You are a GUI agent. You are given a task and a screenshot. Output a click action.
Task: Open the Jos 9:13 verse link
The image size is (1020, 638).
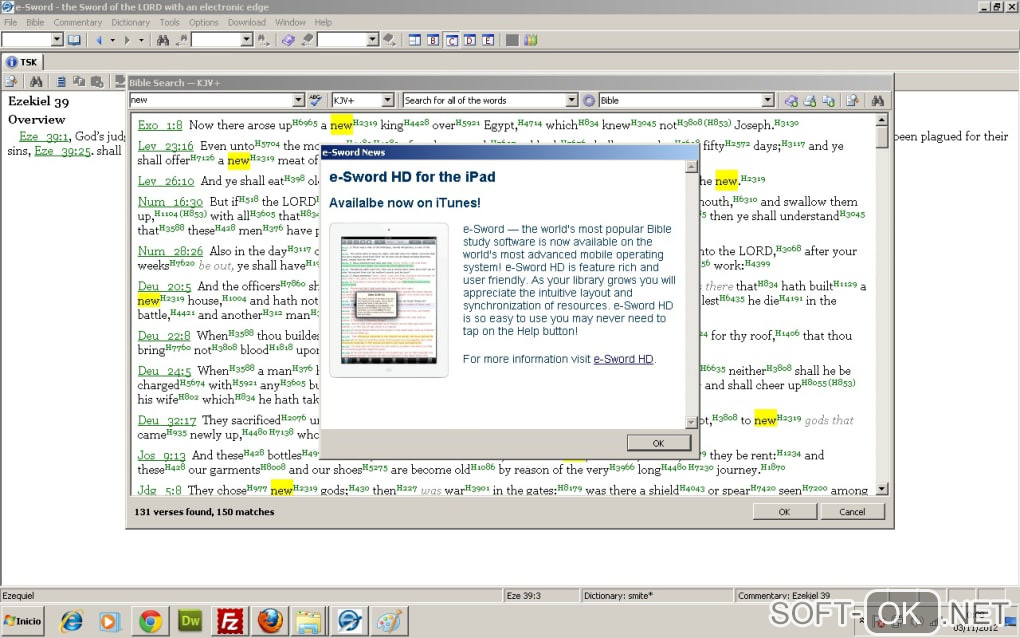point(161,455)
